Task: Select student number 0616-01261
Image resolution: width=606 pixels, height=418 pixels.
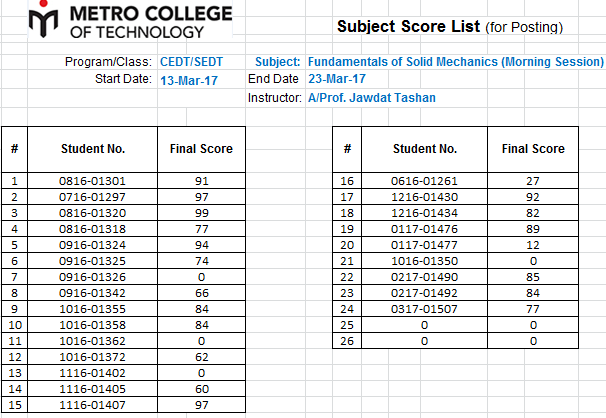Action: point(424,181)
